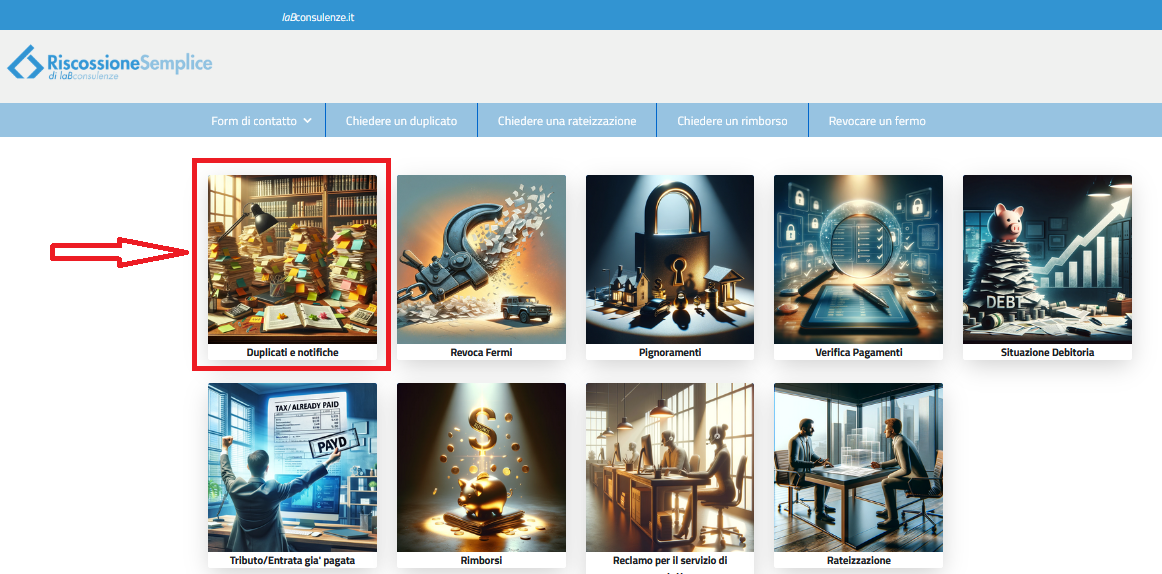The image size is (1162, 574).
Task: Open the Revoca Fermi image tile
Action: coord(481,259)
